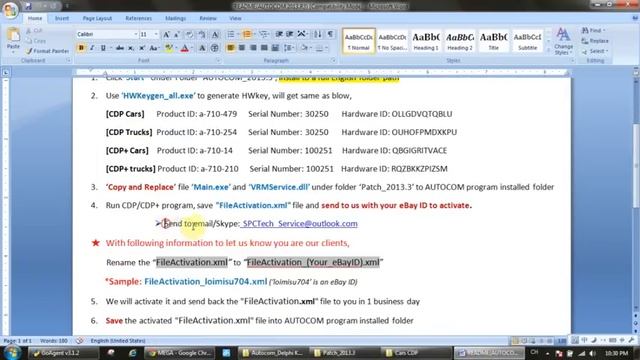Switch to the Mailings tab
The width and height of the screenshot is (640, 360).
pos(175,18)
